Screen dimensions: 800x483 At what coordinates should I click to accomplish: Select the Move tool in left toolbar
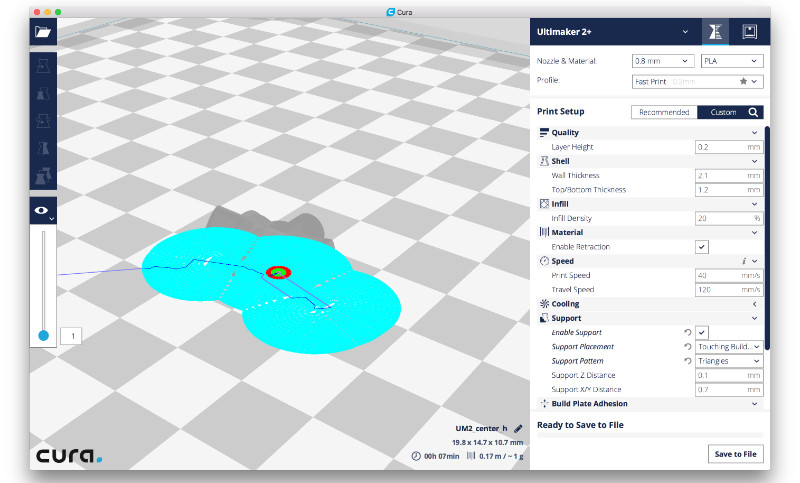coord(43,66)
